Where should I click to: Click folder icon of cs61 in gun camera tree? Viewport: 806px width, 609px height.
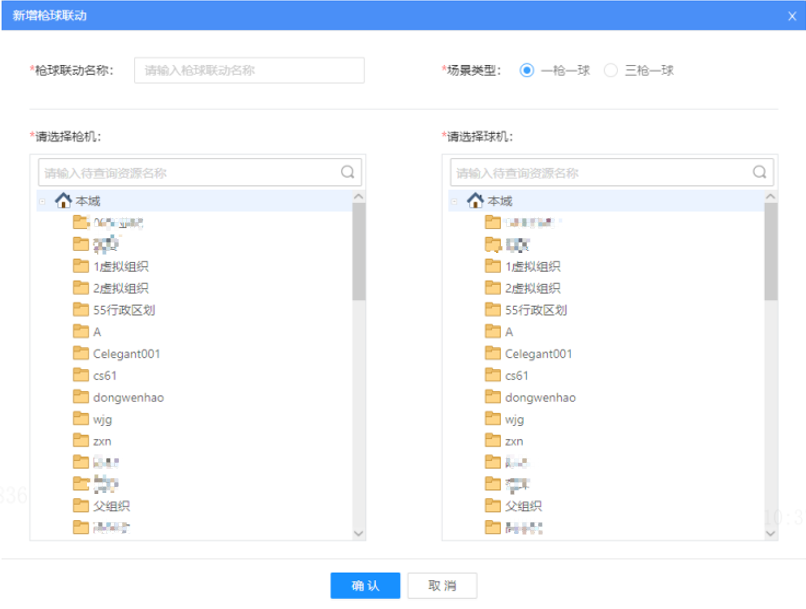pyautogui.click(x=81, y=375)
